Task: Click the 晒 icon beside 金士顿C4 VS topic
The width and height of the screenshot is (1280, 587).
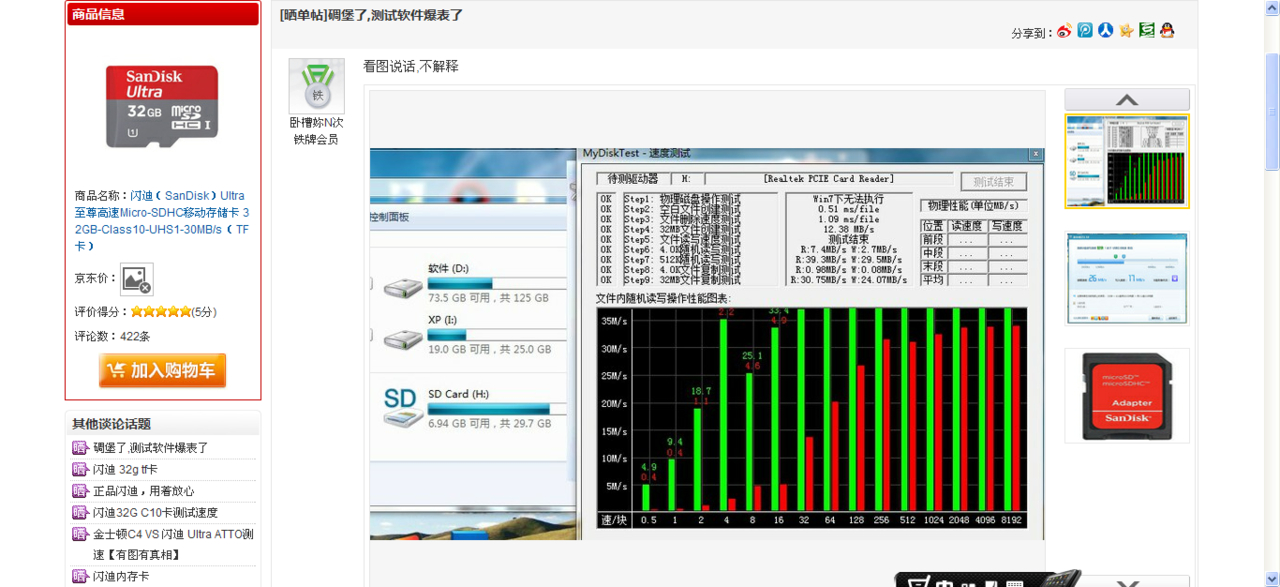Action: 80,534
